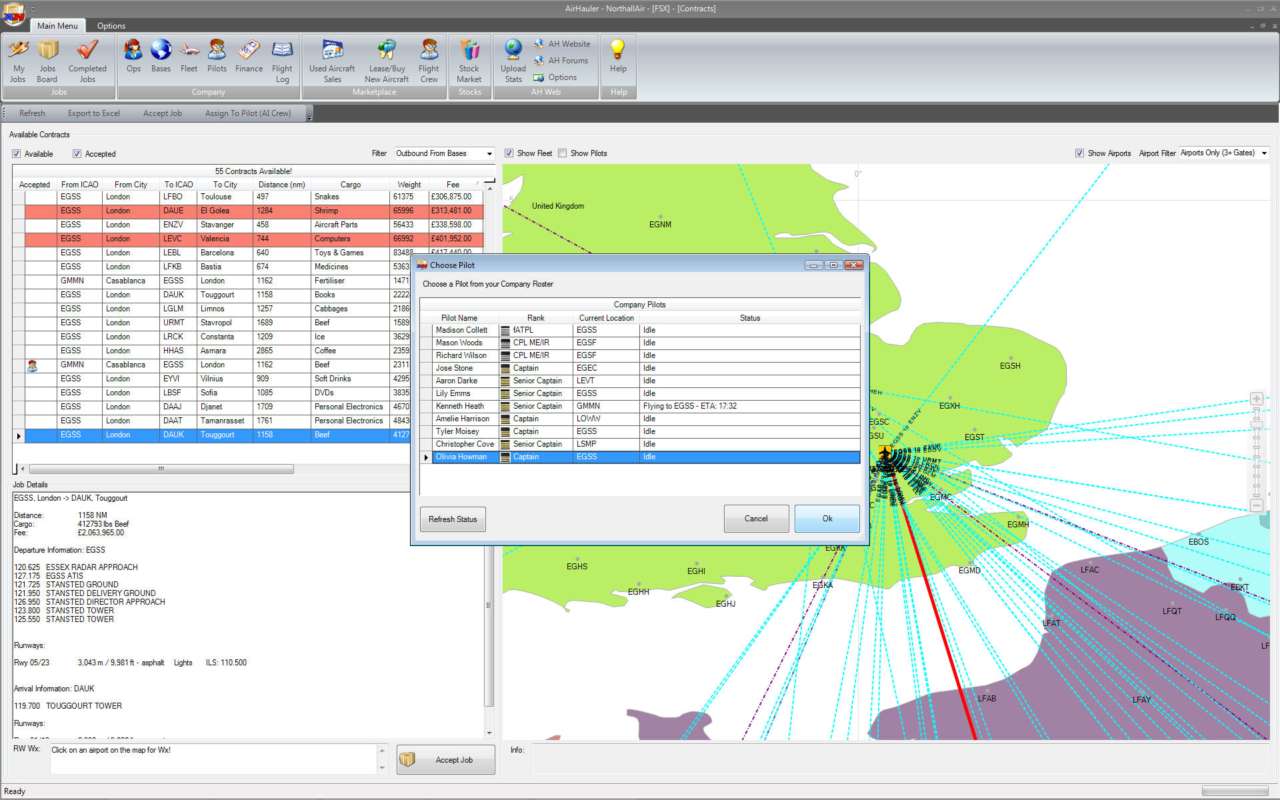Toggle the Show Fleet checkbox
The image size is (1280, 800).
510,153
